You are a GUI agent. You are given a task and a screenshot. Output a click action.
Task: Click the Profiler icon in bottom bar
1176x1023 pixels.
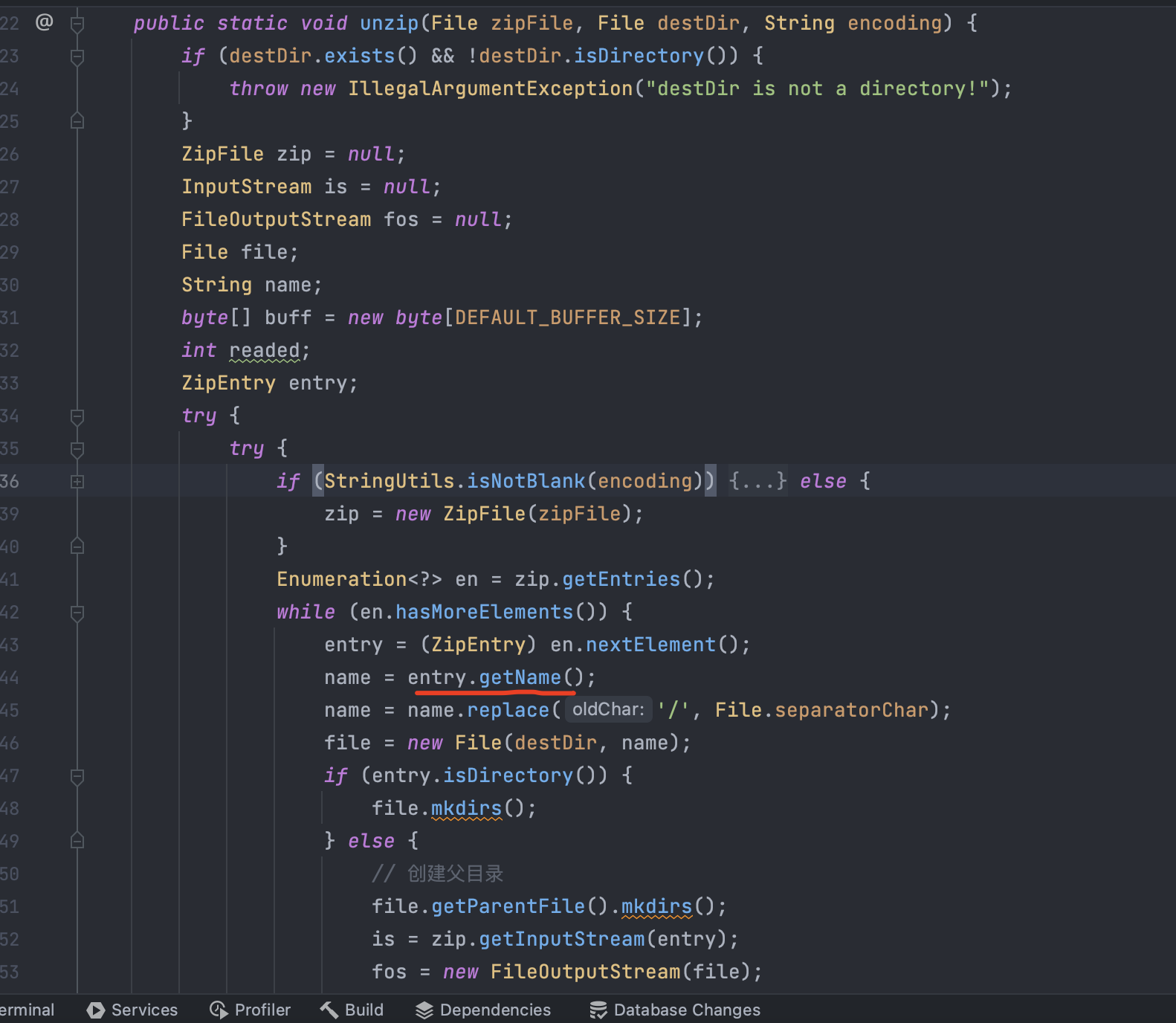pyautogui.click(x=219, y=1010)
